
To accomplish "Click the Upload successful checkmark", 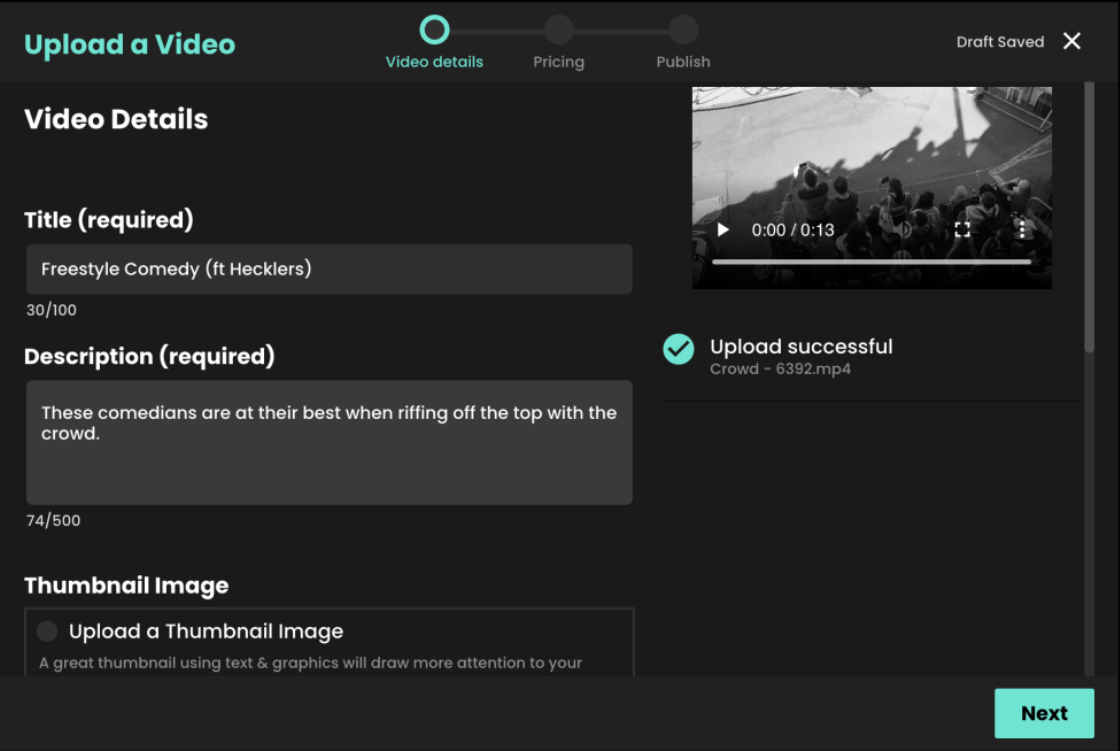I will tap(678, 350).
